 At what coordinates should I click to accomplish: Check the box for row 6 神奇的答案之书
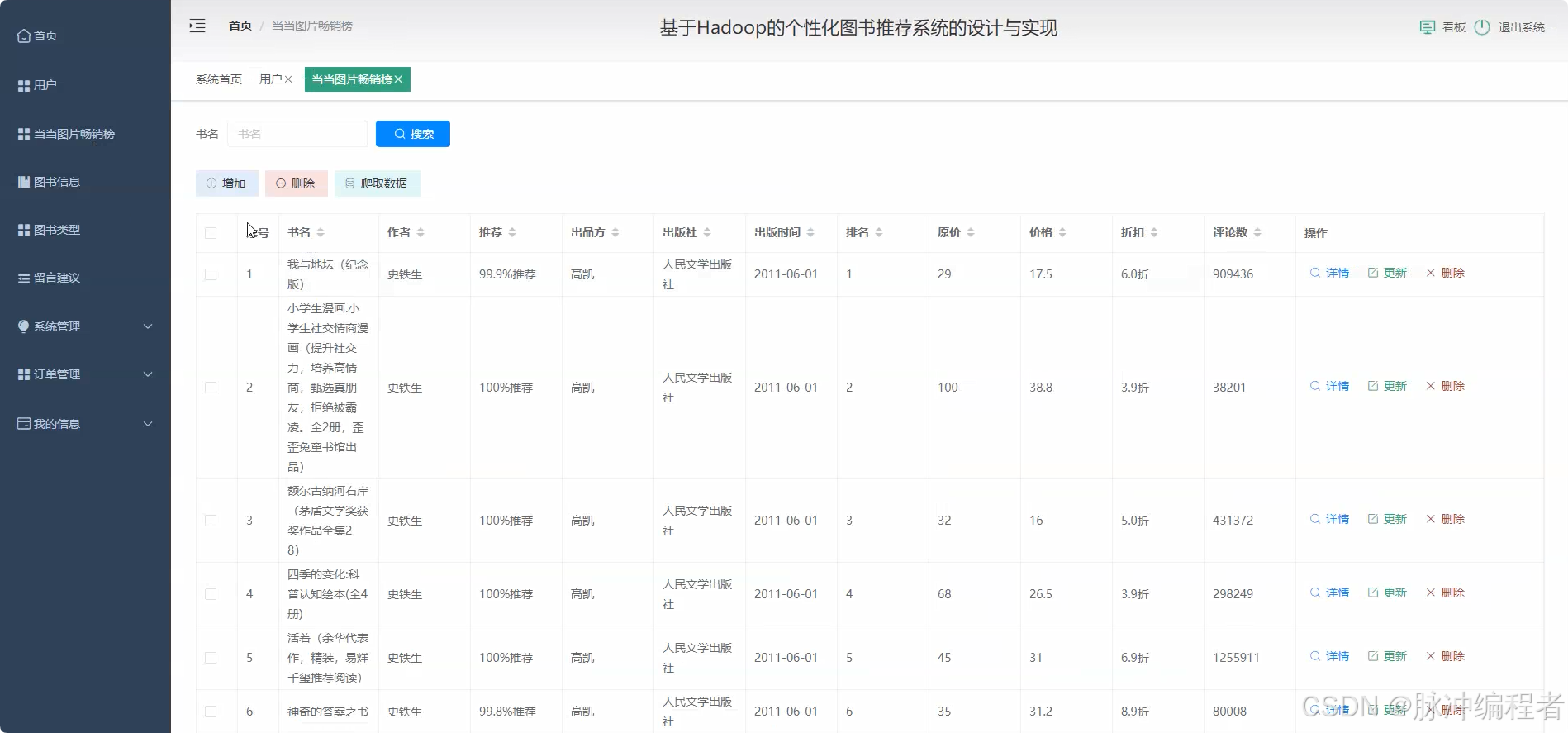tap(211, 712)
